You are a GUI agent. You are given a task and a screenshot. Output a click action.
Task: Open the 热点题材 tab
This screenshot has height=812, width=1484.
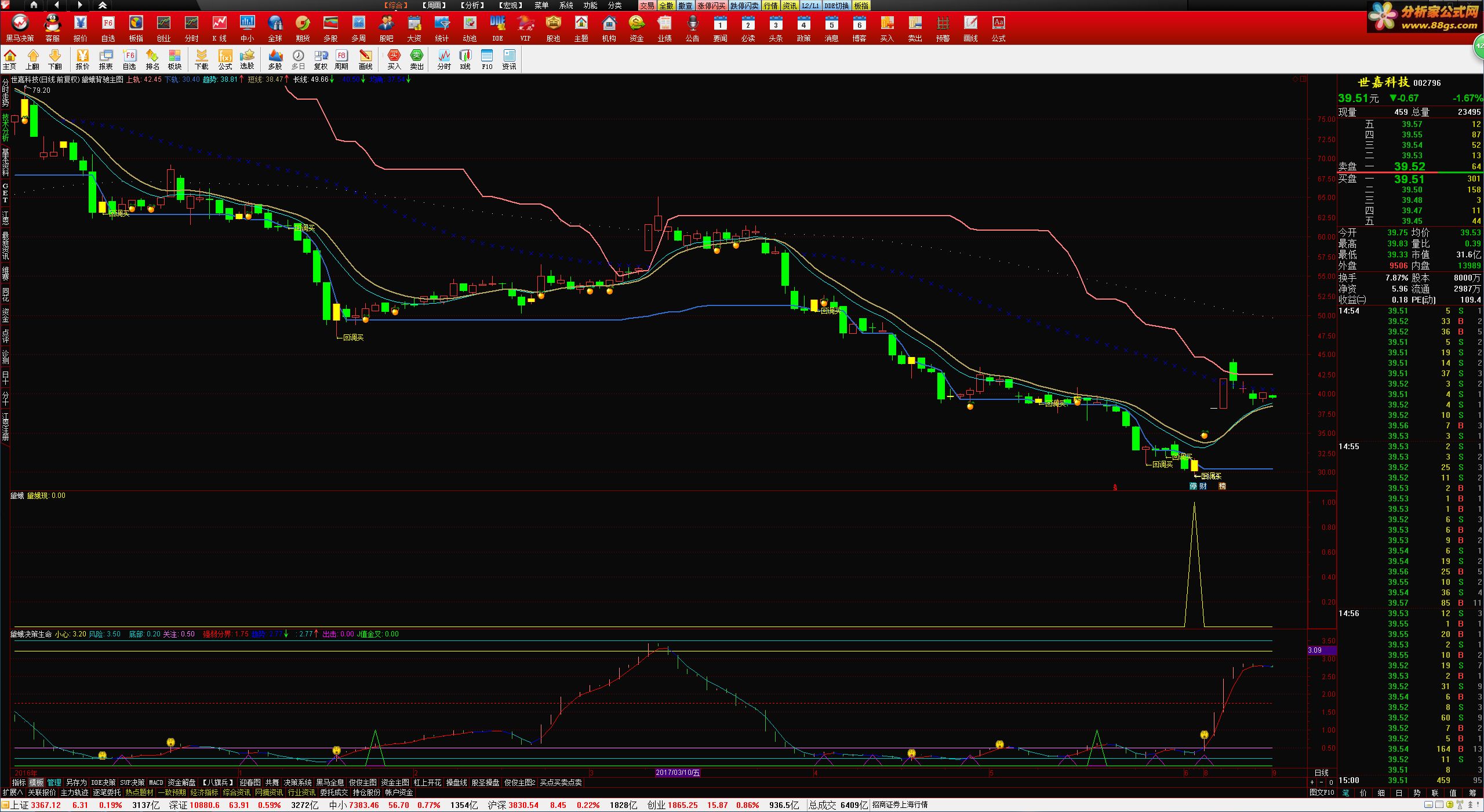(140, 792)
